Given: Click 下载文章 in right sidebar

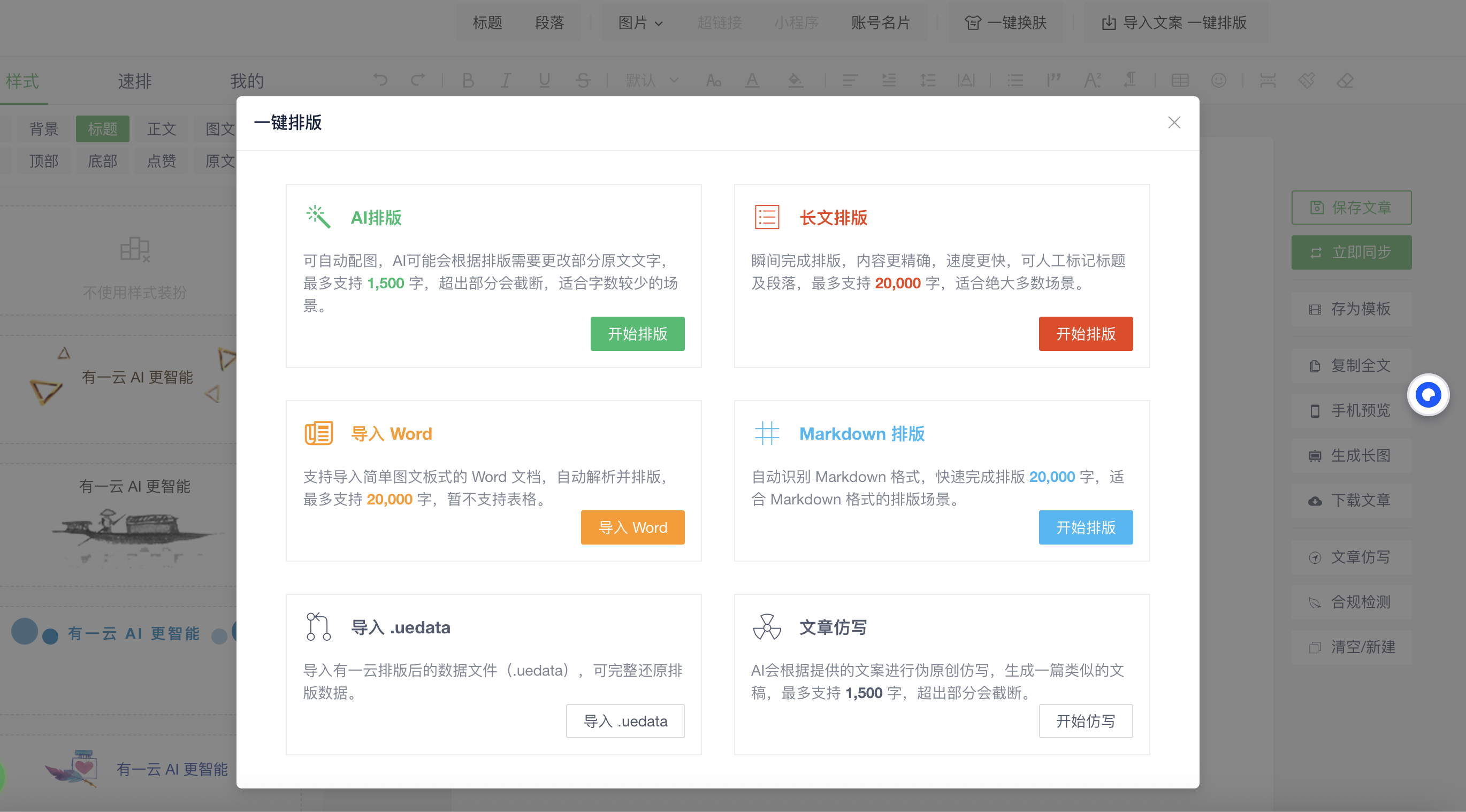Looking at the screenshot, I should (1351, 500).
